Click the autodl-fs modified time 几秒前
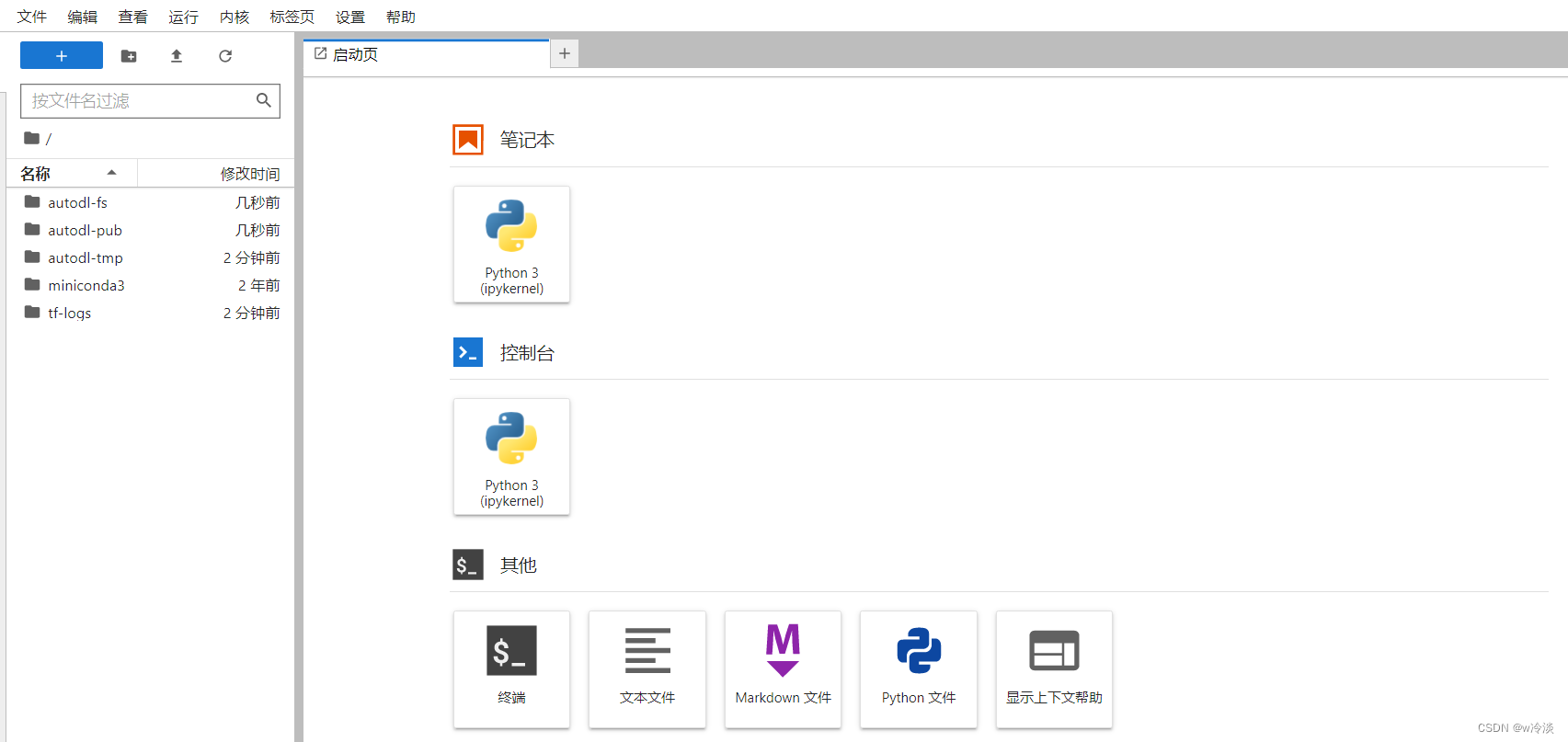 coord(258,202)
